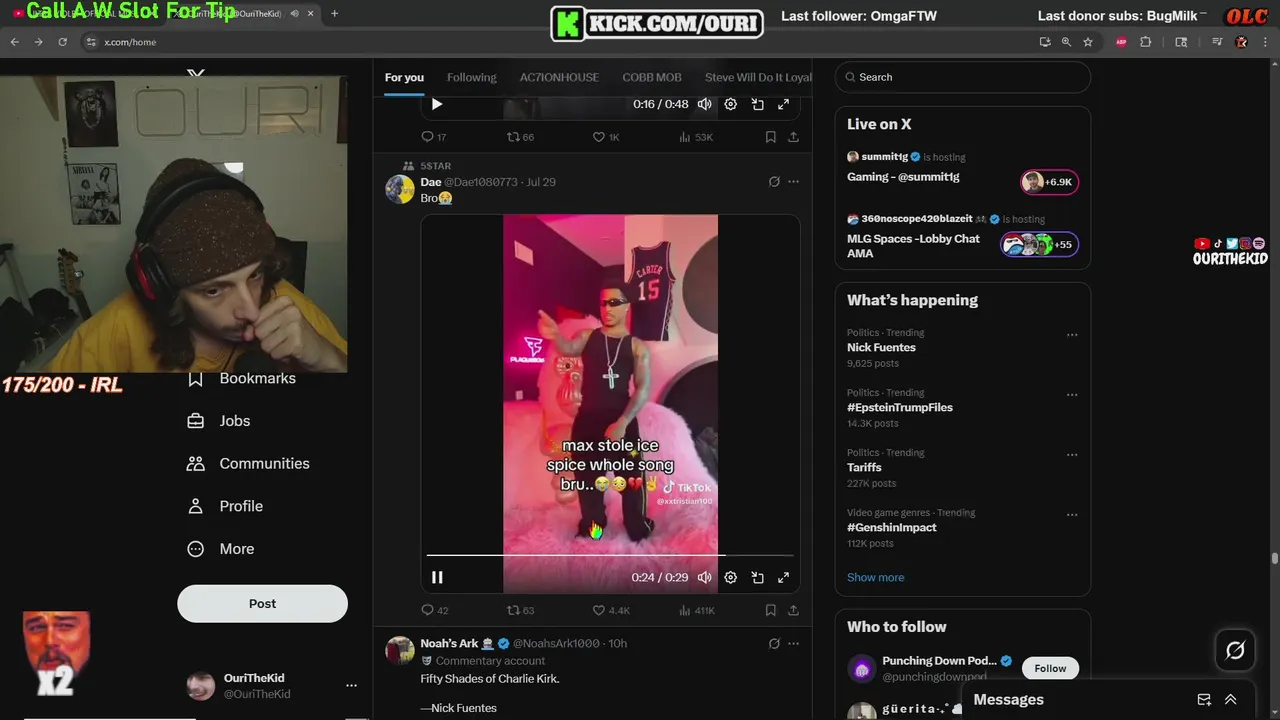The height and width of the screenshot is (720, 1280).
Task: Bookmark the post with 53K views
Action: pos(771,137)
